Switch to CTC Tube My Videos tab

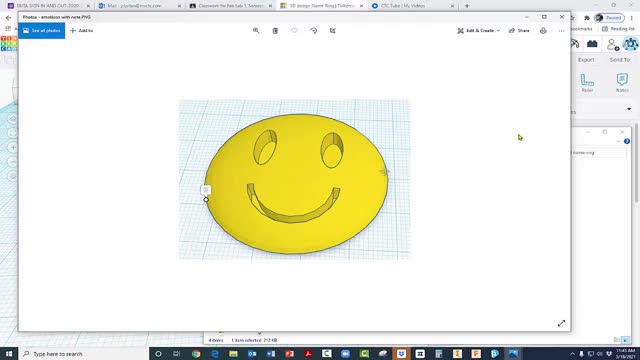click(412, 6)
